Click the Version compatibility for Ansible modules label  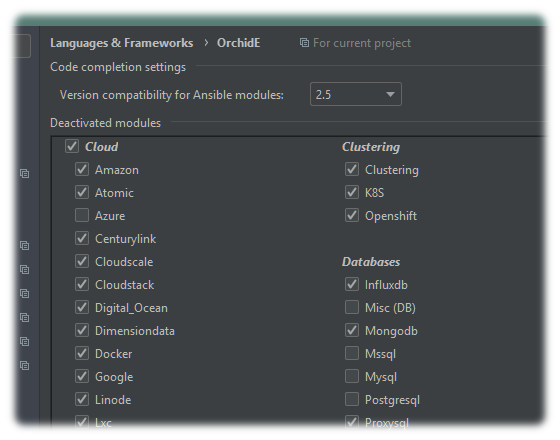click(172, 95)
